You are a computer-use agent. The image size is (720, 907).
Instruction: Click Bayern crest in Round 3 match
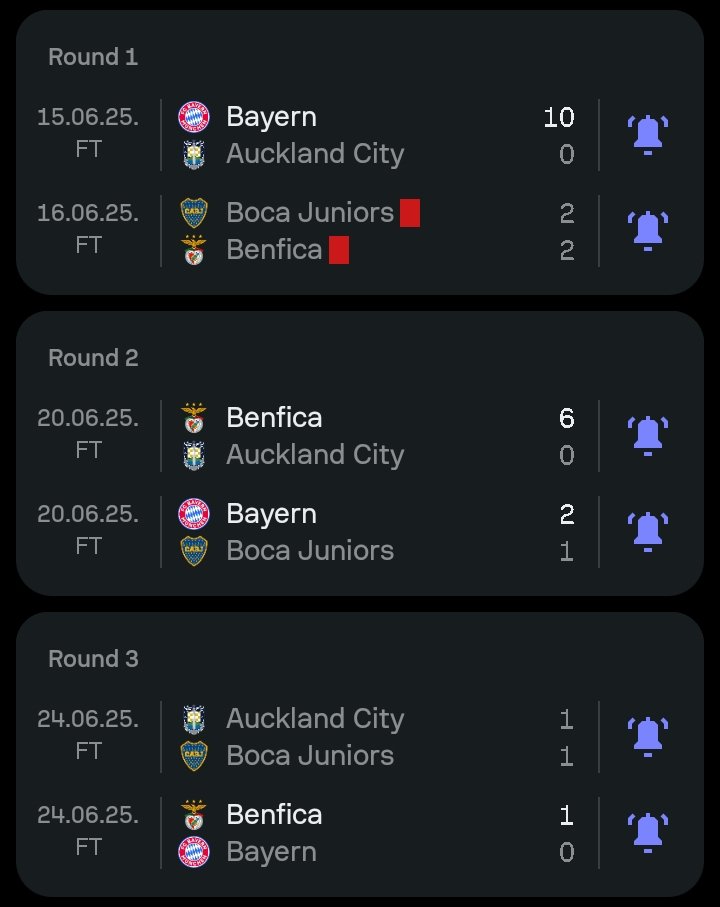point(194,851)
